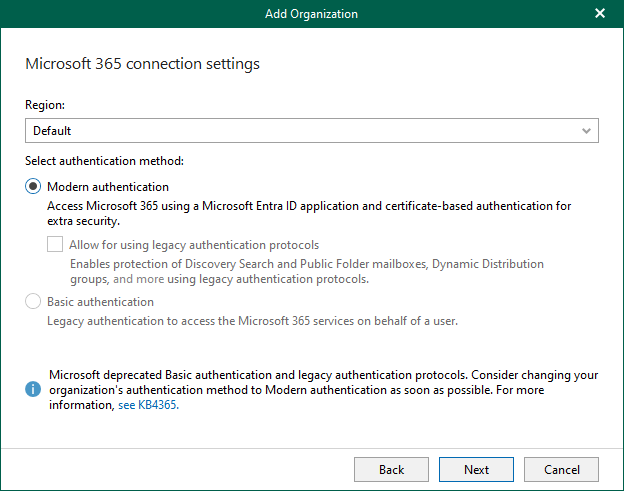This screenshot has height=491, width=624.
Task: Open the see KB4365 link
Action: [148, 407]
